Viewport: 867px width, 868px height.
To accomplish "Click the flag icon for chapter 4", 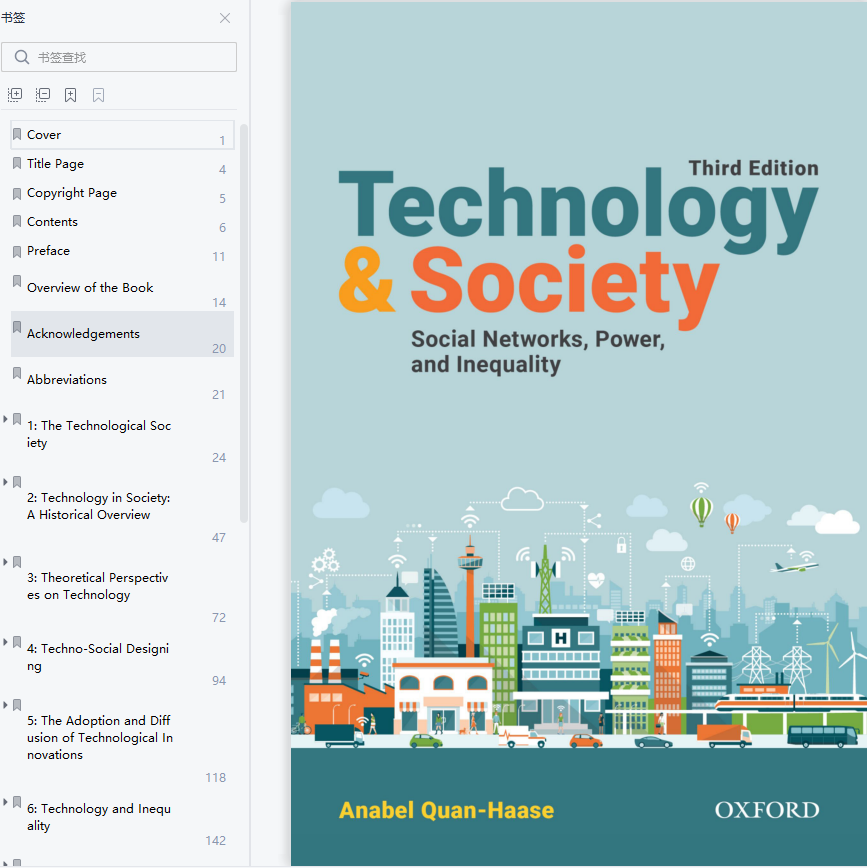I will click(17, 642).
